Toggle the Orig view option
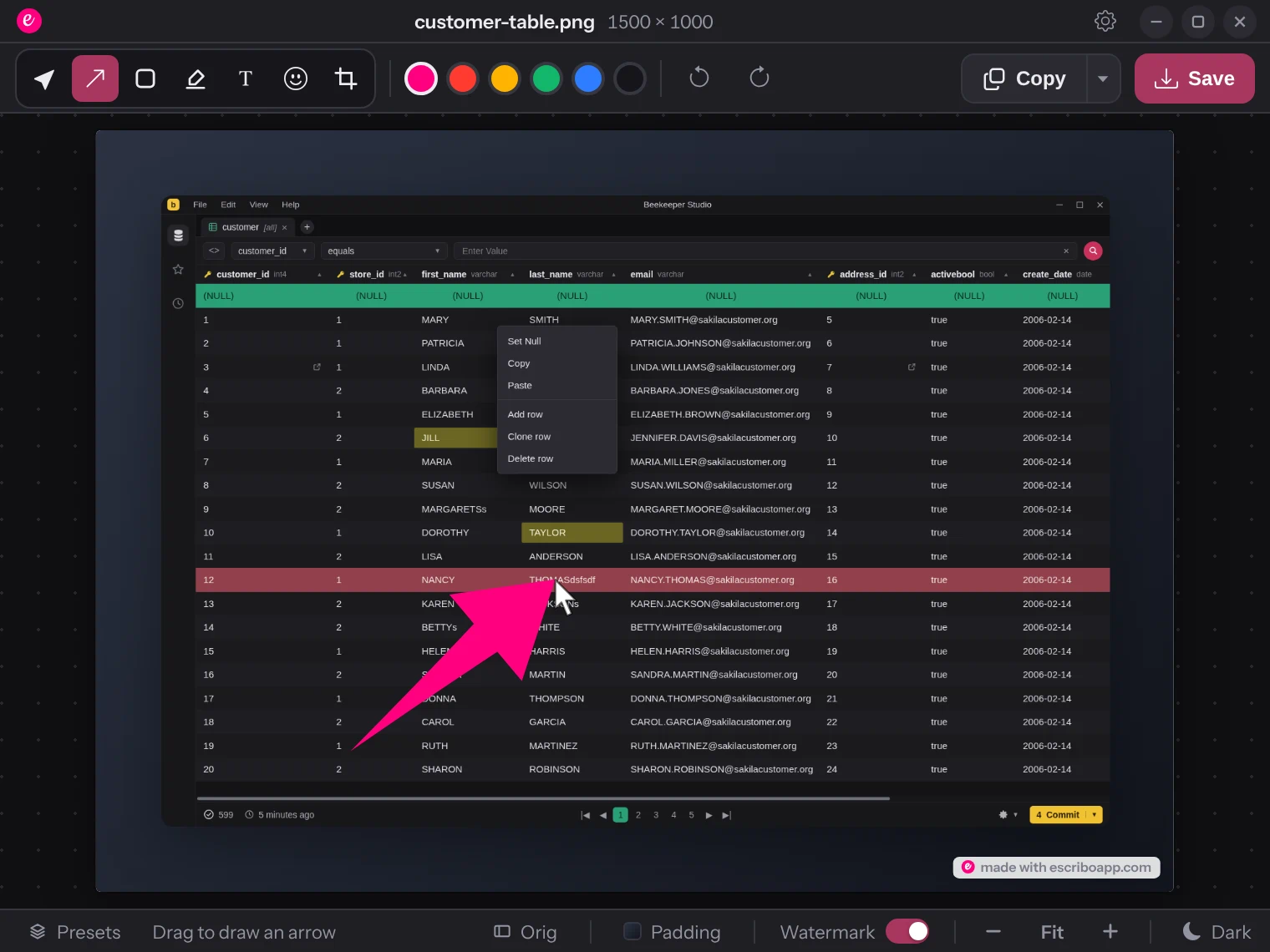Screen dimensions: 1270x952 (x=526, y=932)
